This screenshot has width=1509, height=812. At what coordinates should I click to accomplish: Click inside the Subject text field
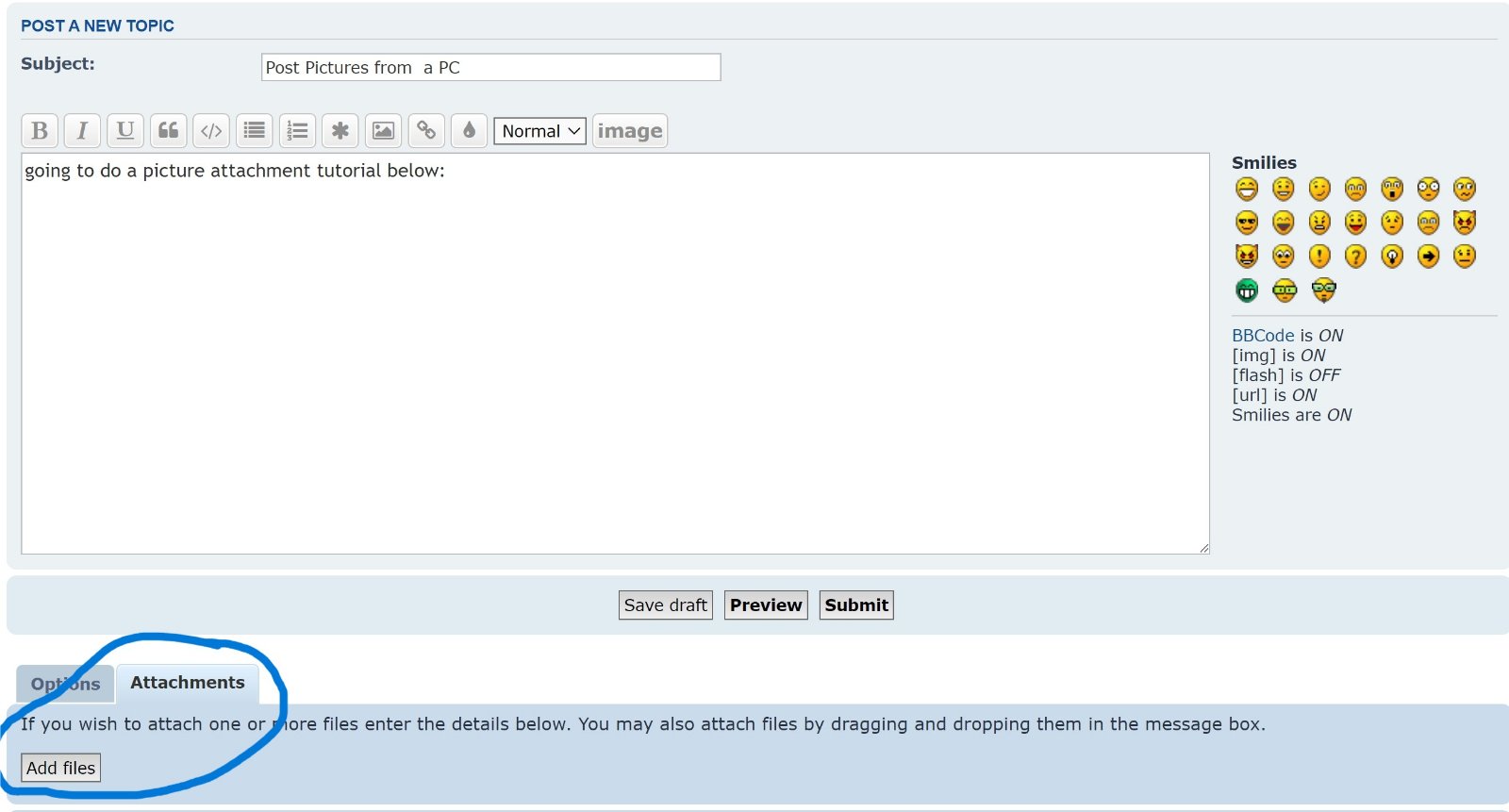point(490,68)
